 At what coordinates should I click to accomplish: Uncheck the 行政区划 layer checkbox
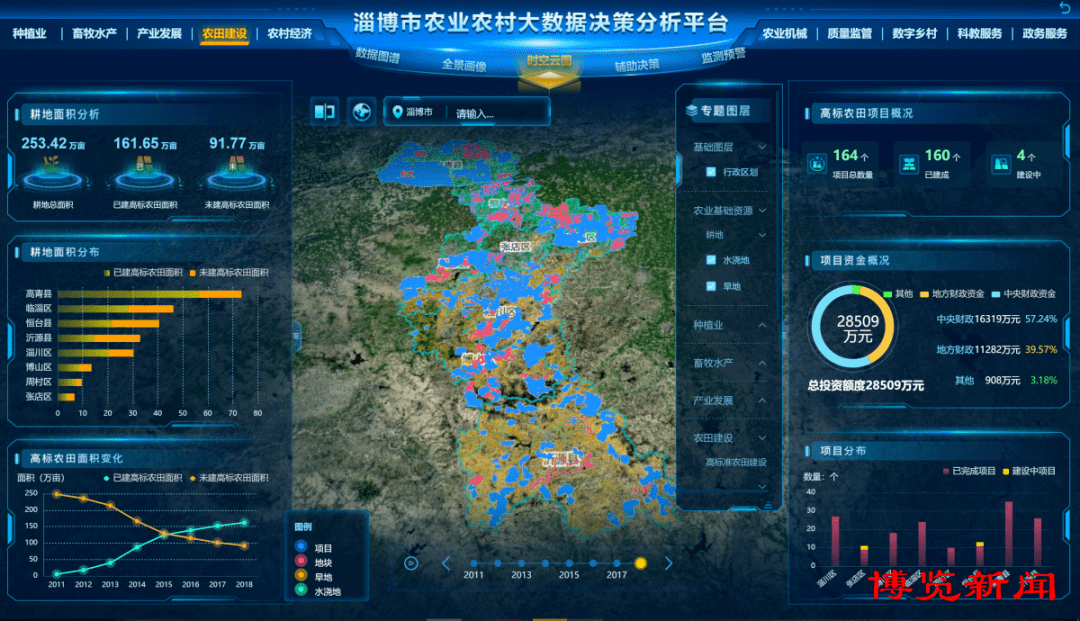tap(710, 172)
